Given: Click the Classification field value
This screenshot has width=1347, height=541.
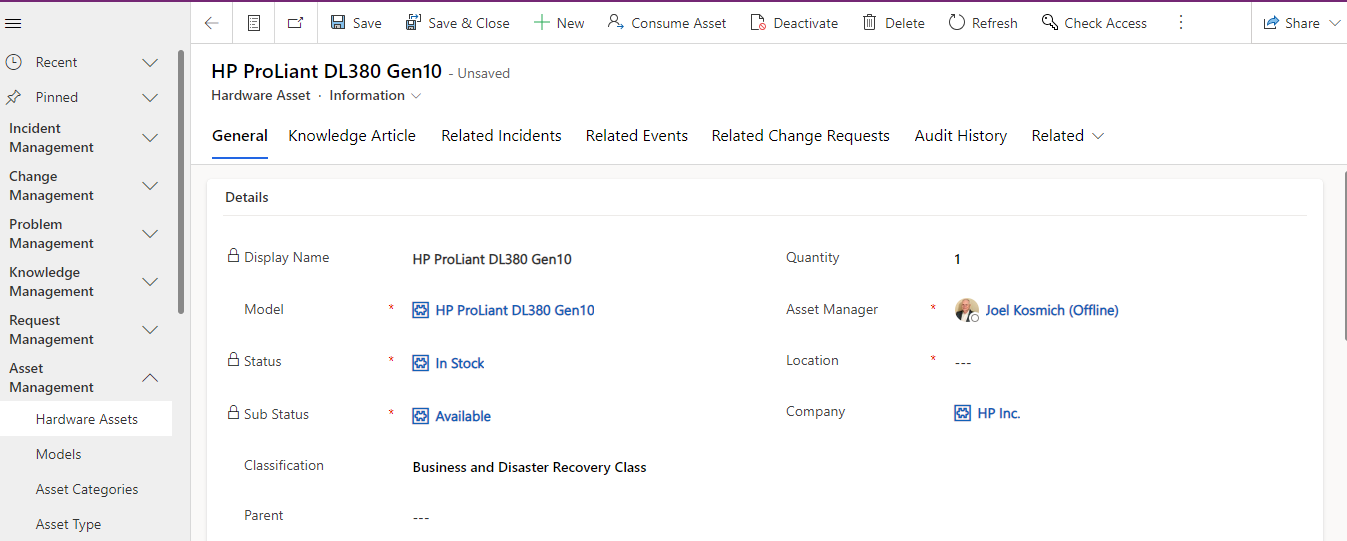Looking at the screenshot, I should coord(529,467).
